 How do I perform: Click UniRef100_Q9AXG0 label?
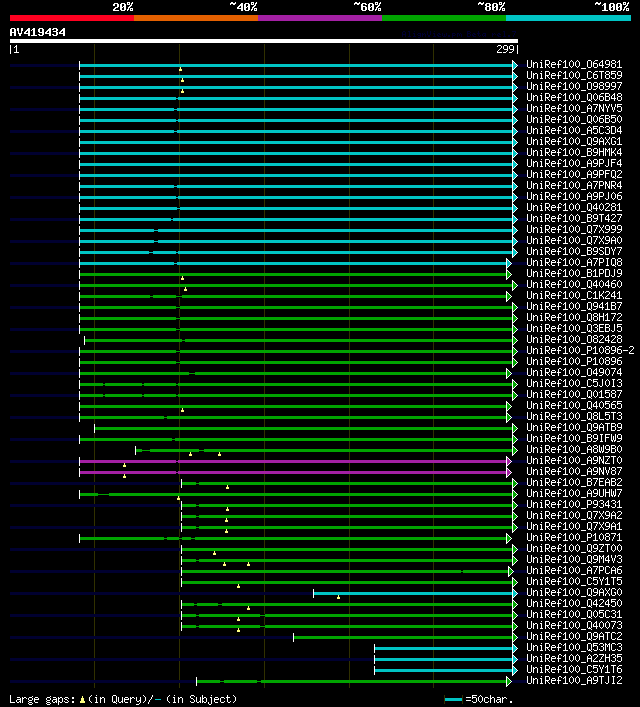coord(574,592)
